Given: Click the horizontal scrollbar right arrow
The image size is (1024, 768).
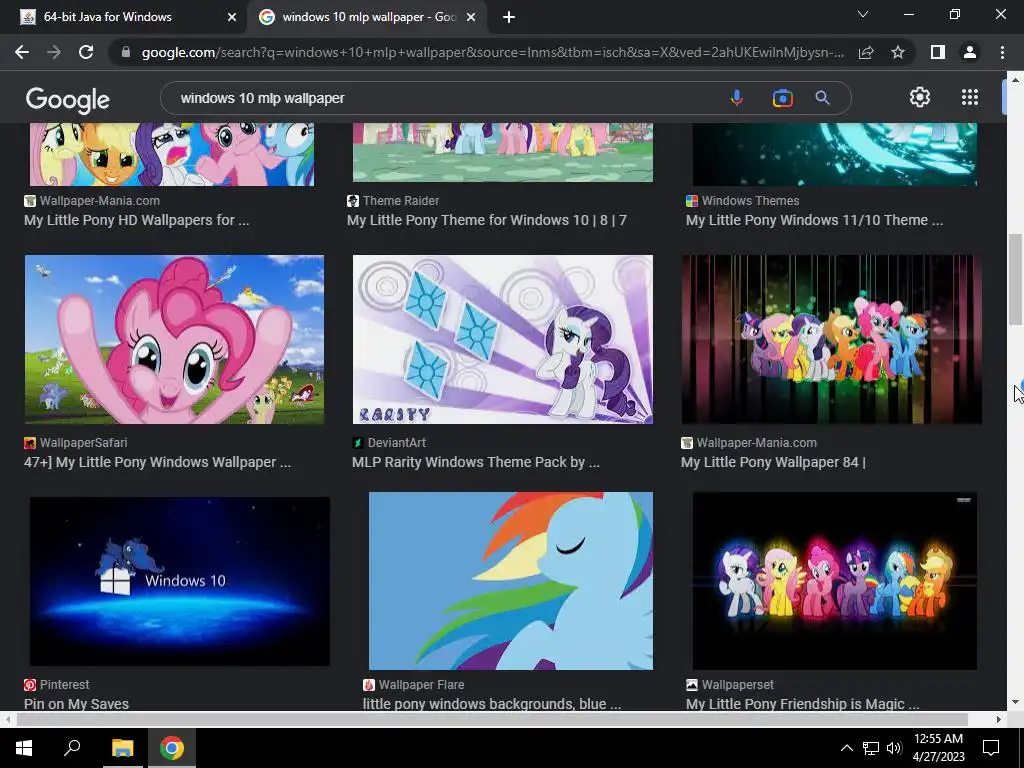Looking at the screenshot, I should click(x=999, y=719).
